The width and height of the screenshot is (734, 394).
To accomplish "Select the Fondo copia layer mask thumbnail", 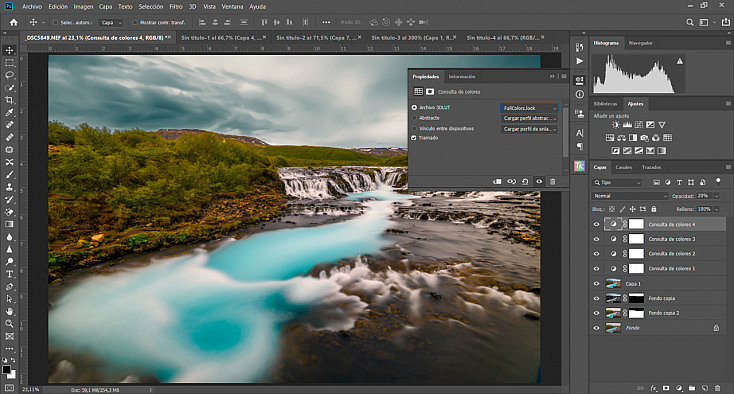I will [x=636, y=298].
